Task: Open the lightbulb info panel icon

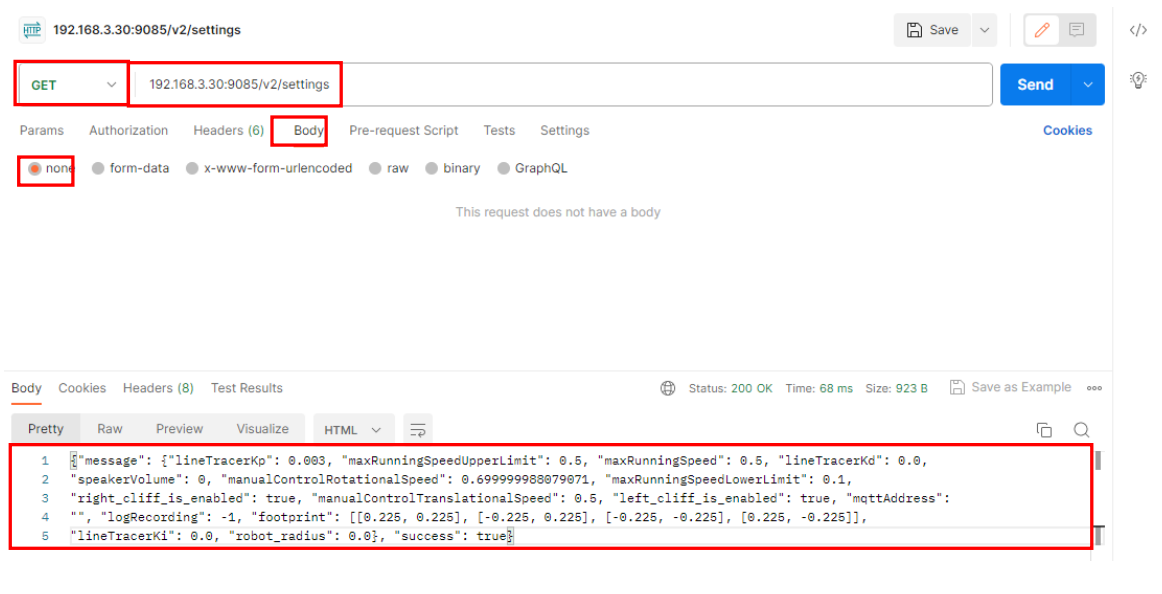Action: tap(1137, 80)
